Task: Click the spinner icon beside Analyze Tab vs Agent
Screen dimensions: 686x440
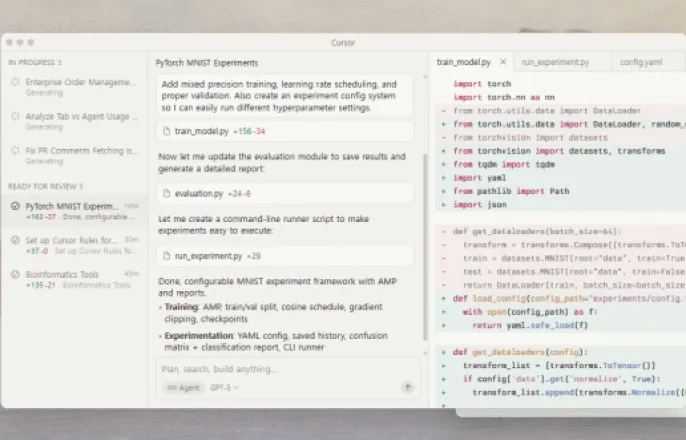Action: pos(15,116)
